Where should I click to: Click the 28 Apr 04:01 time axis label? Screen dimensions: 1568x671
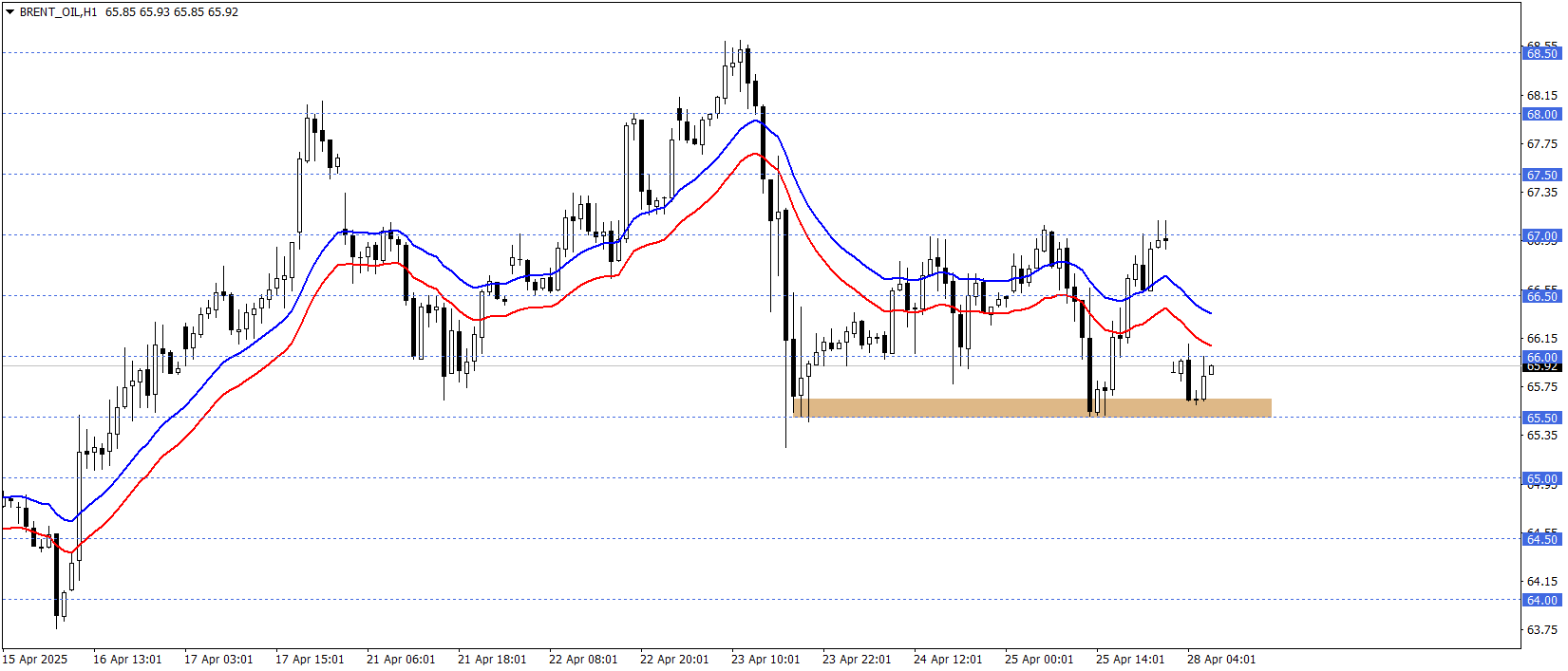coord(1221,660)
